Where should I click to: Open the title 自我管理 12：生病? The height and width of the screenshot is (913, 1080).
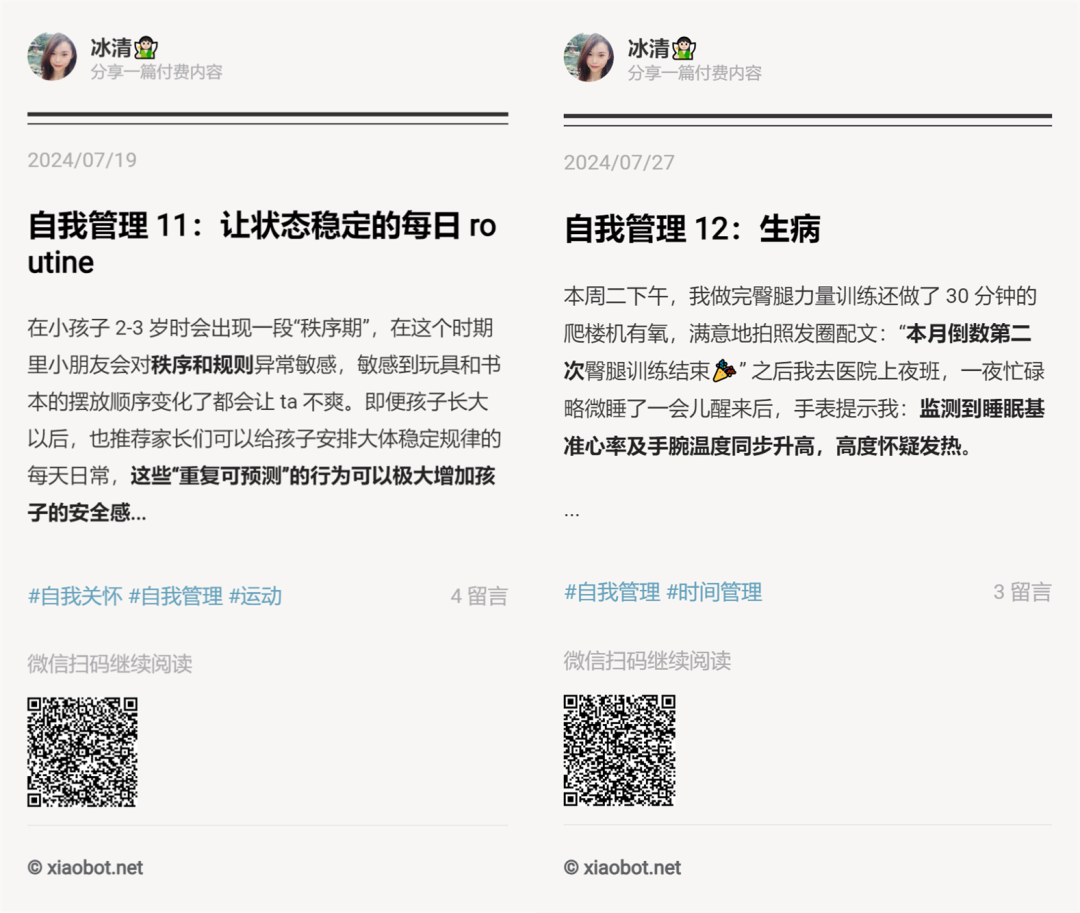(x=692, y=229)
